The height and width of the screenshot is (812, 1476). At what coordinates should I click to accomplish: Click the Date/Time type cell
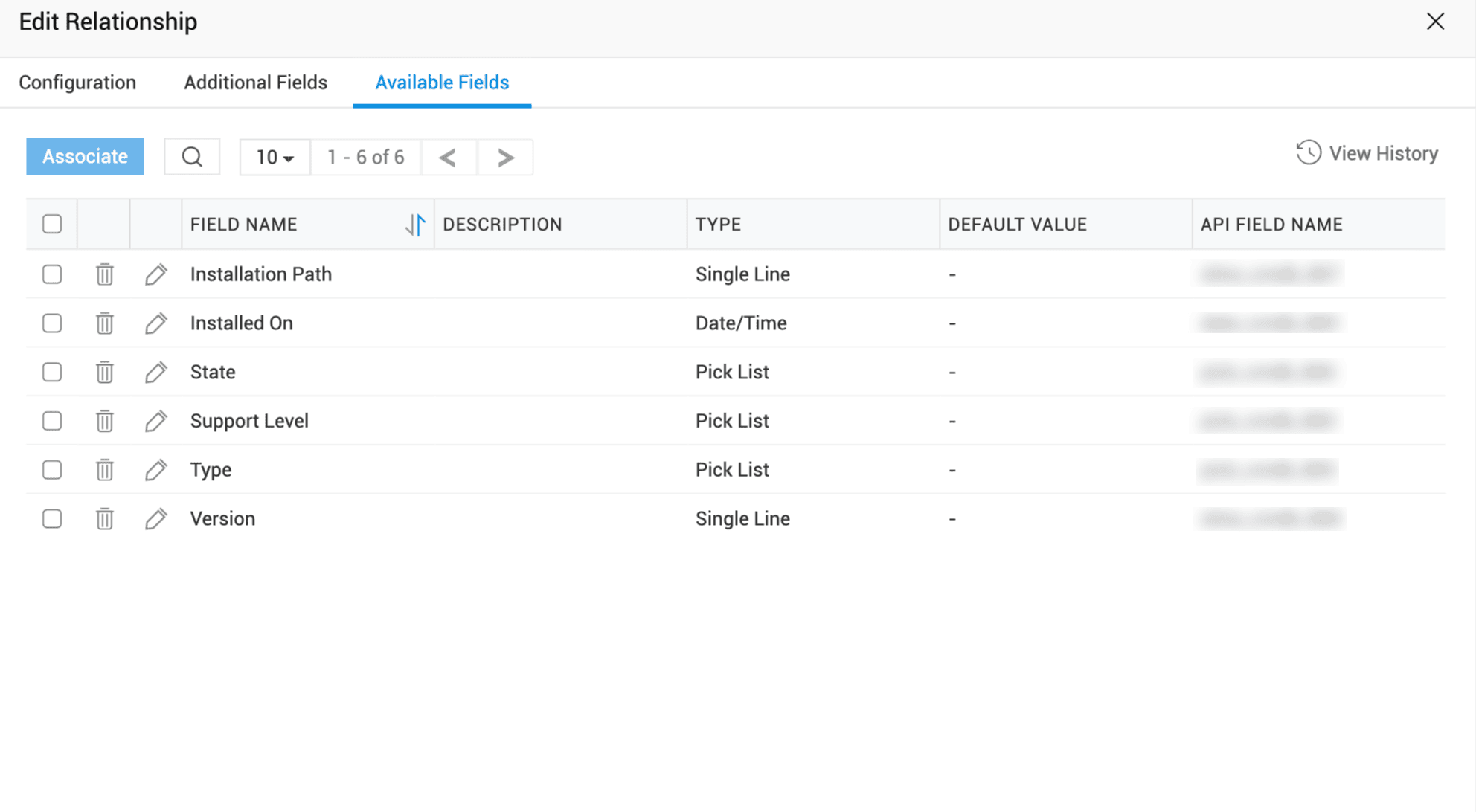(x=741, y=323)
